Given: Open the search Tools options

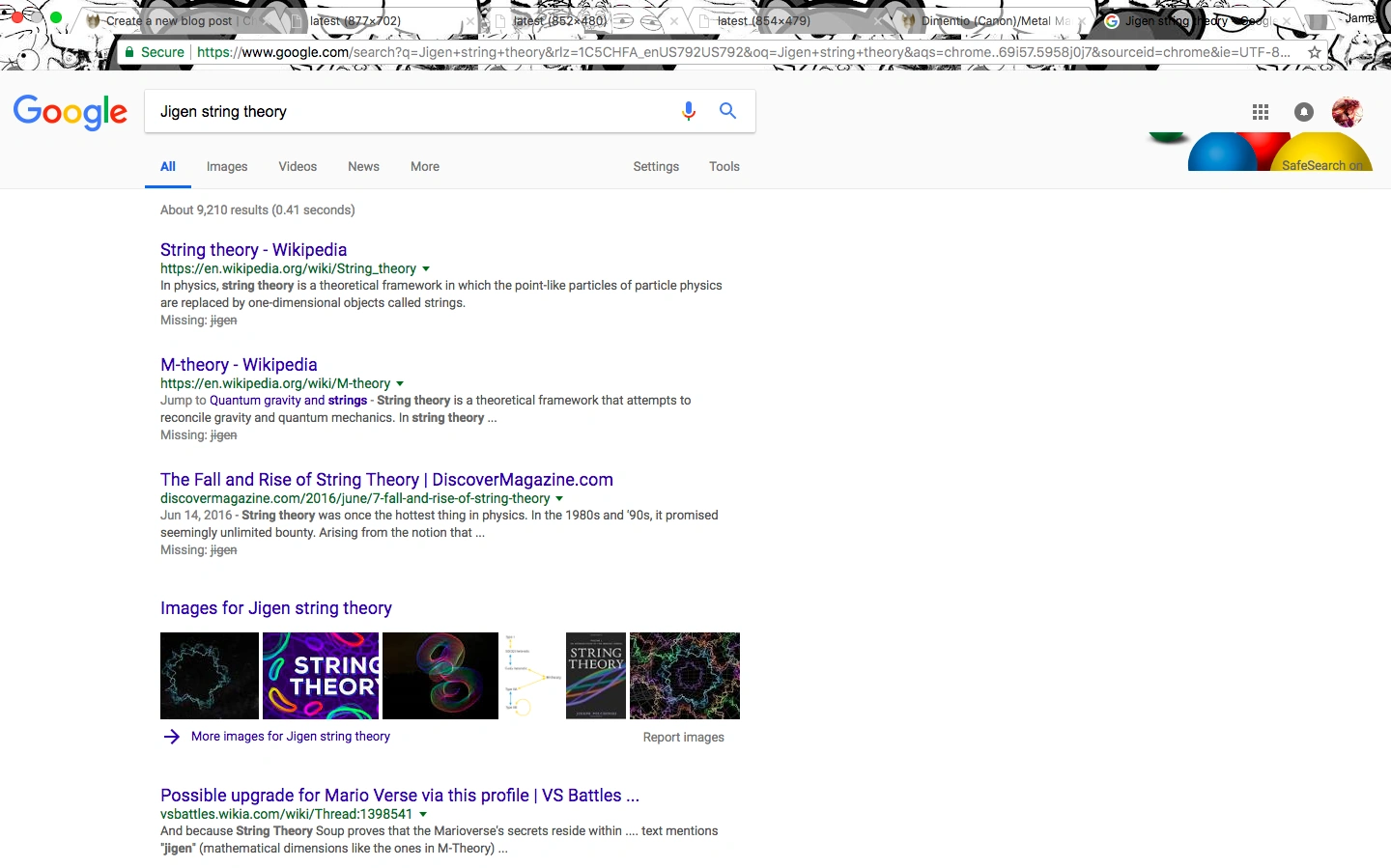Looking at the screenshot, I should (724, 166).
